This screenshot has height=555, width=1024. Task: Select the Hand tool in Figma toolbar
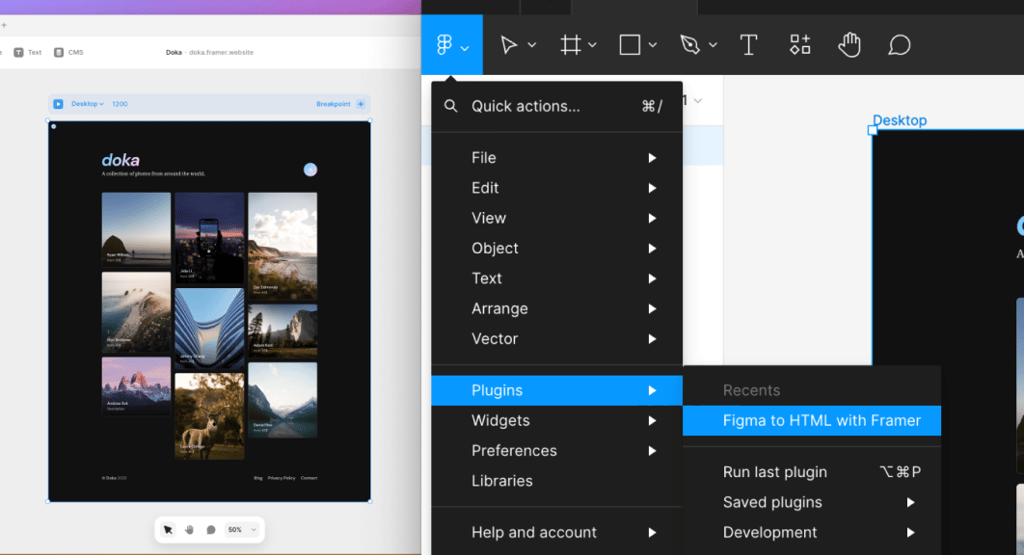(x=850, y=45)
